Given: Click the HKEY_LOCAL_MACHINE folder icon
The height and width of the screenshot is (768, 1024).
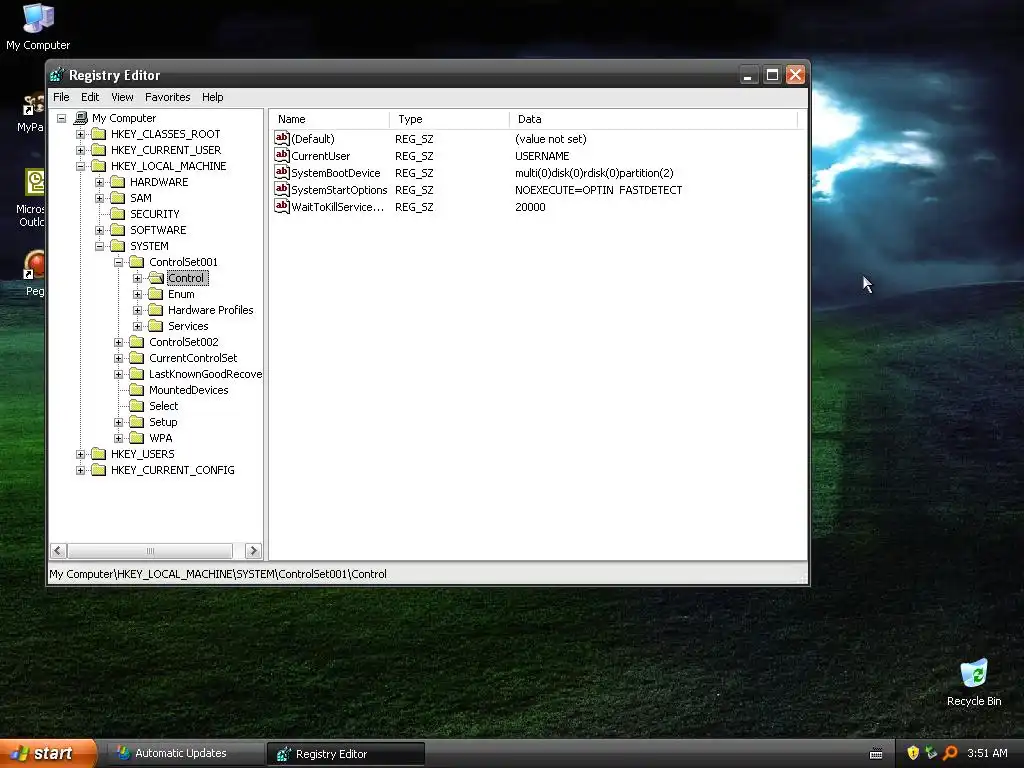Looking at the screenshot, I should coord(99,166).
